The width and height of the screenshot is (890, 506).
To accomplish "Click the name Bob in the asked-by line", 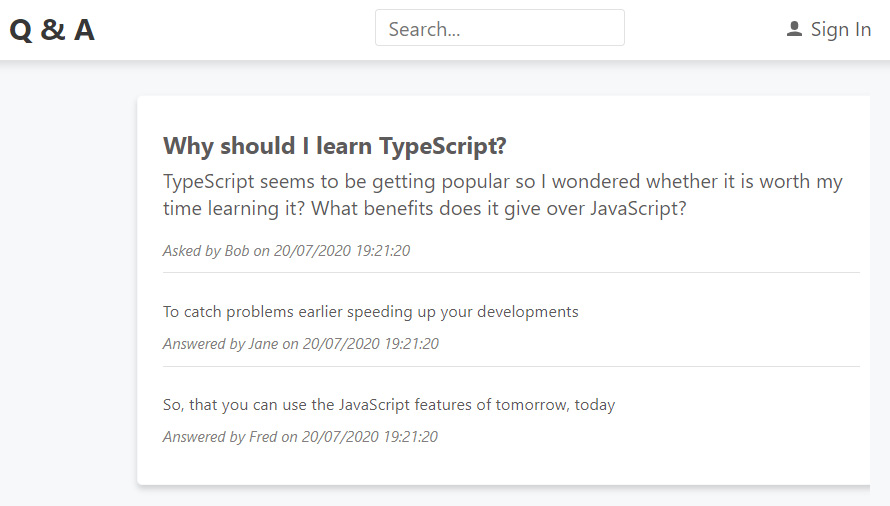I will coord(236,251).
